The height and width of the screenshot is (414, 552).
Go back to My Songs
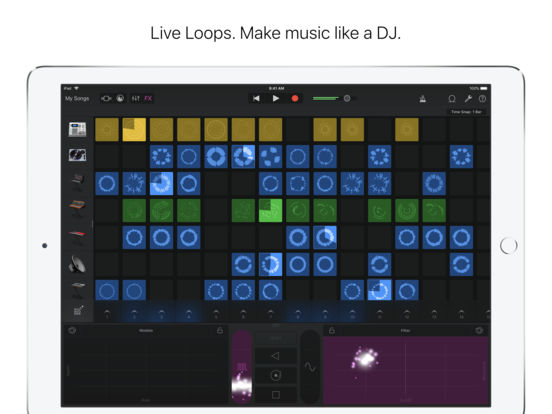tap(77, 99)
